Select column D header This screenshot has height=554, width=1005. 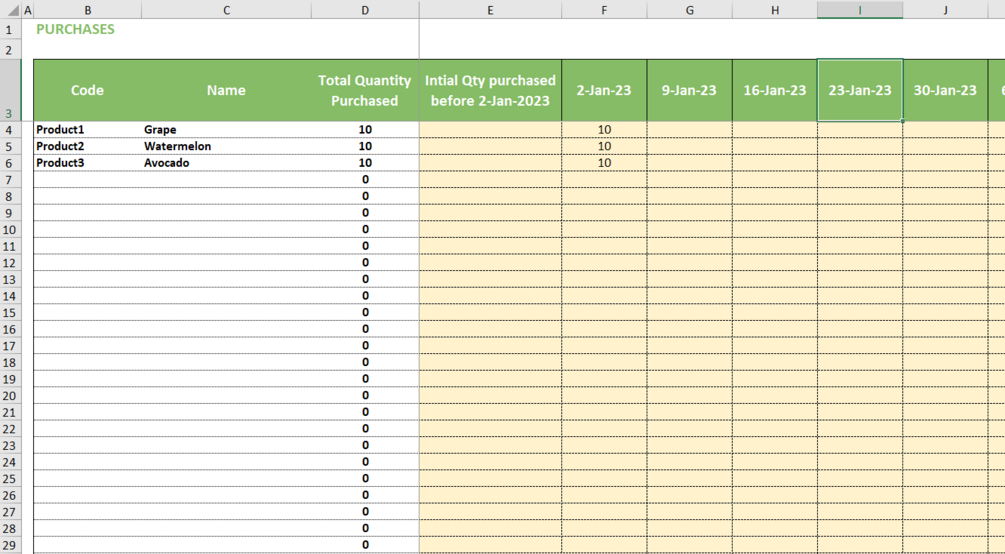(365, 10)
